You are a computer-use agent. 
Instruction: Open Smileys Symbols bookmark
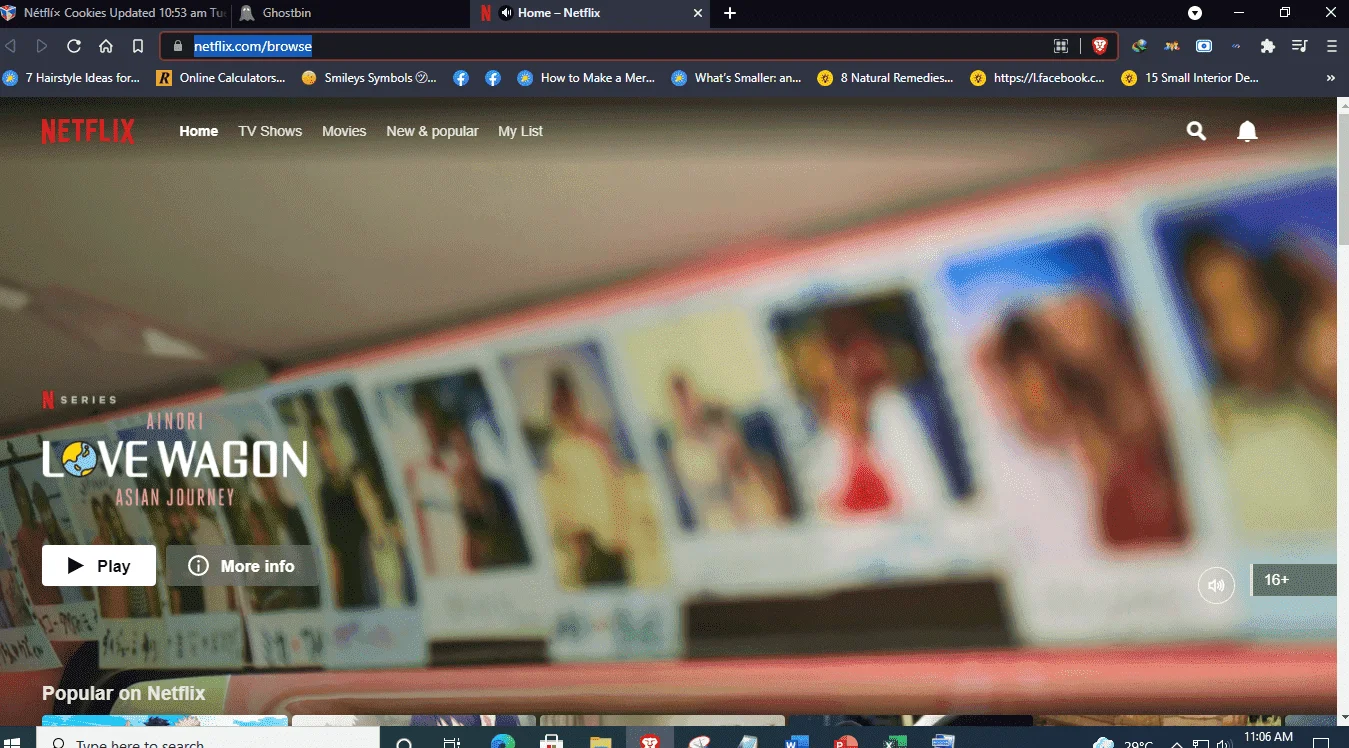pos(369,78)
